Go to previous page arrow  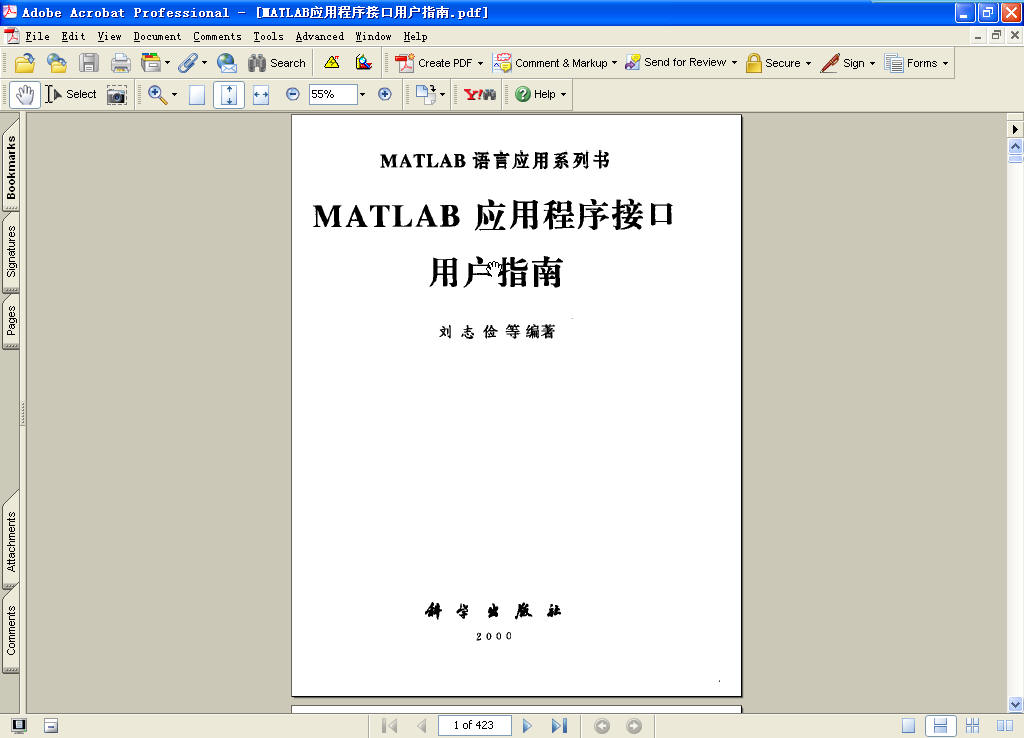click(422, 726)
